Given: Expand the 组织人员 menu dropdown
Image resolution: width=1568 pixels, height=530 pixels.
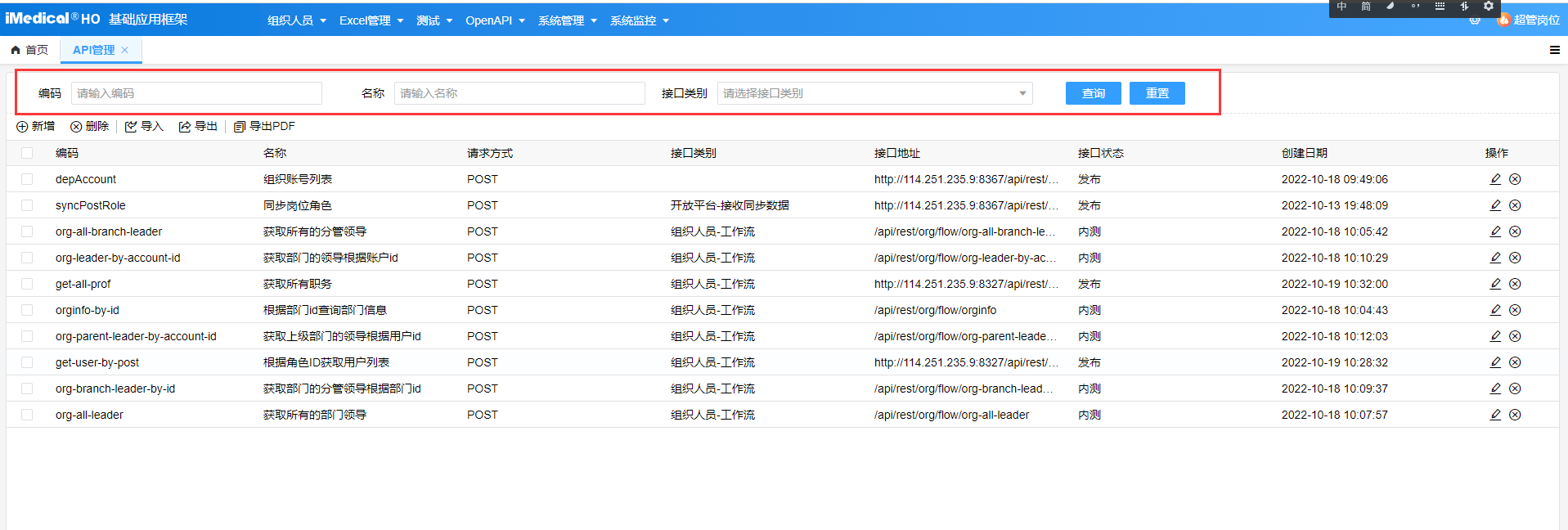Looking at the screenshot, I should (296, 20).
